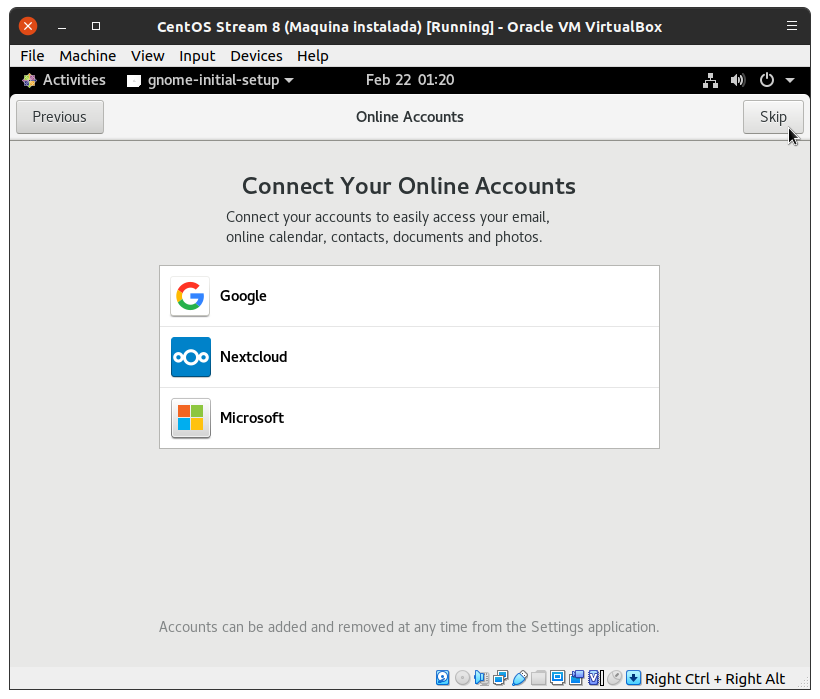
Task: Open the Devices menu
Action: pyautogui.click(x=256, y=56)
